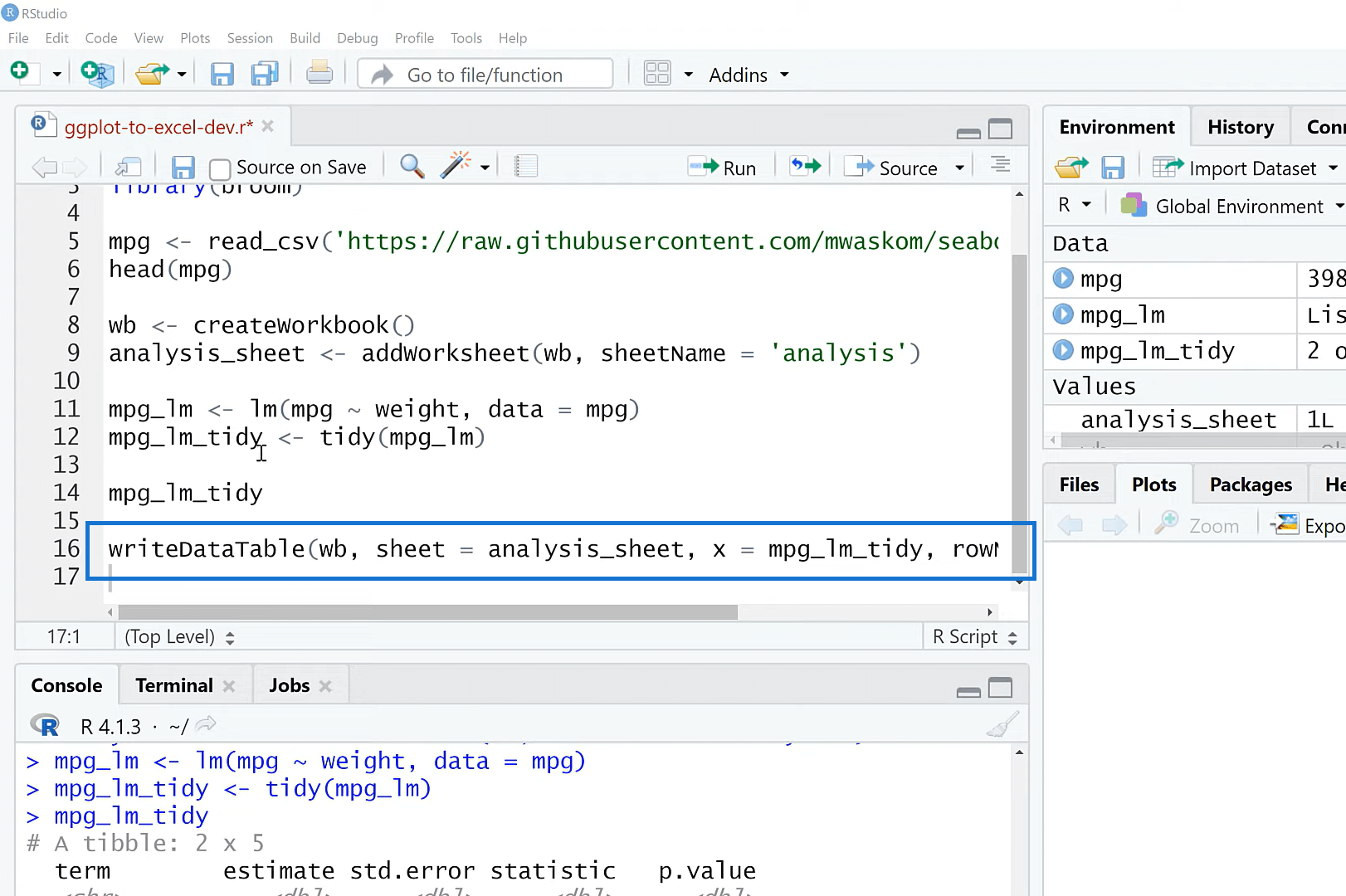1346x896 pixels.
Task: Open the Session menu
Action: (250, 38)
